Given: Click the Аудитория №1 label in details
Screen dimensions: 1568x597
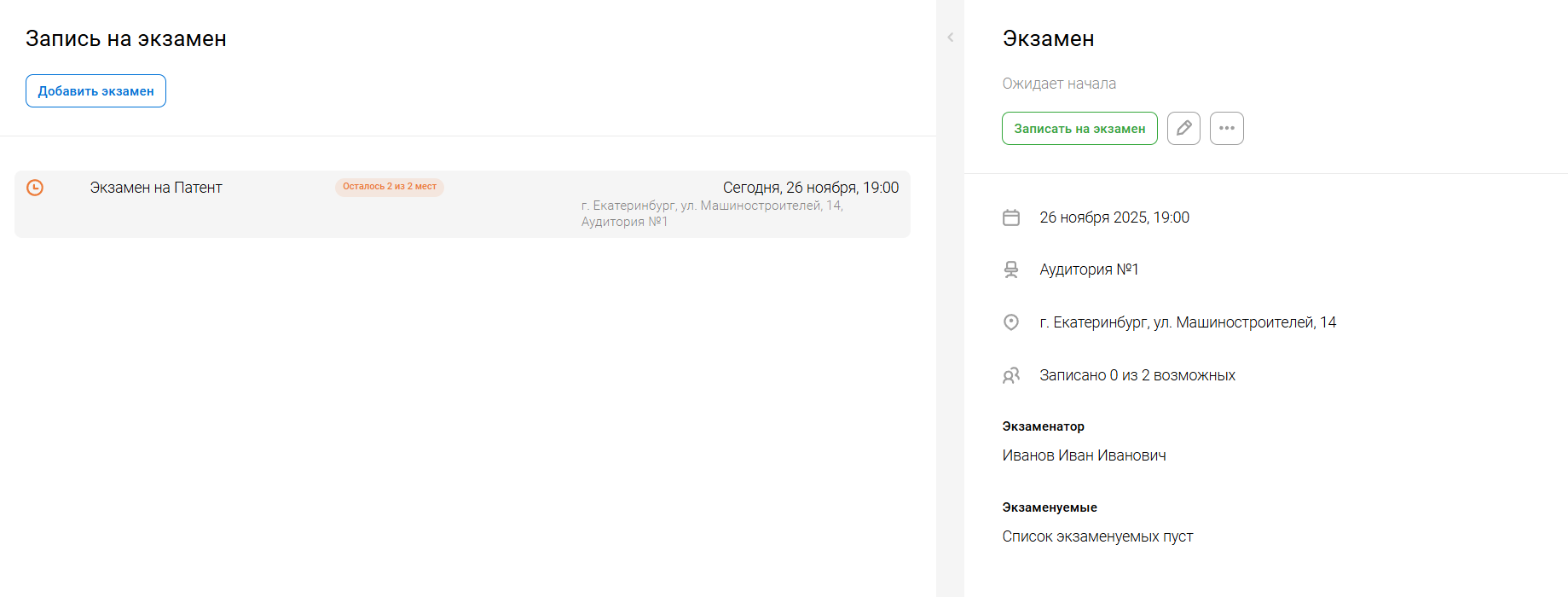Looking at the screenshot, I should coord(1089,270).
